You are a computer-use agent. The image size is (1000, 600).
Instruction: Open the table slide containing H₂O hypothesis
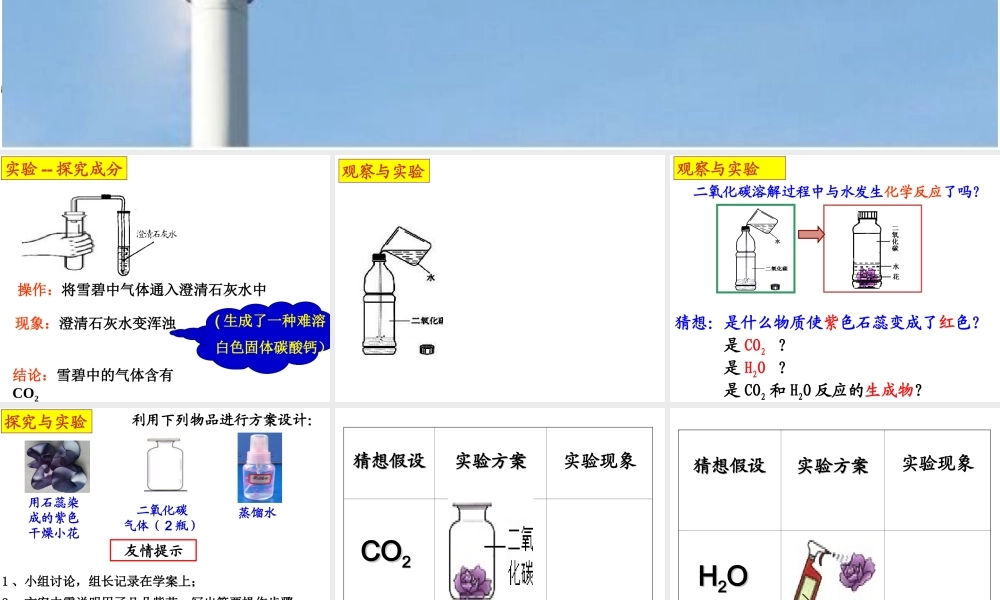[834, 504]
